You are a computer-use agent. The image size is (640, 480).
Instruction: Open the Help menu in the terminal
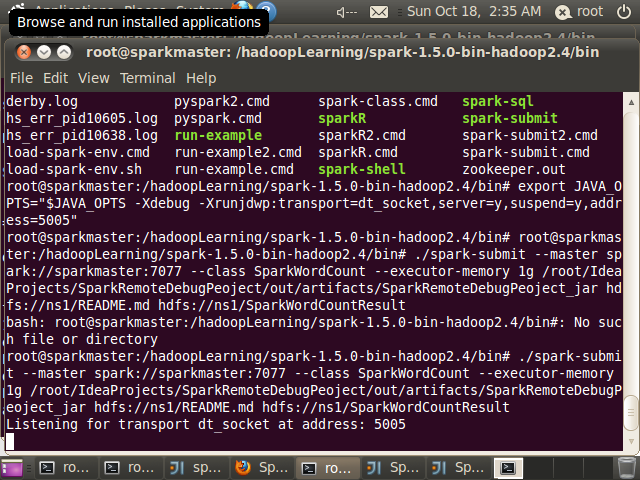[x=201, y=78]
